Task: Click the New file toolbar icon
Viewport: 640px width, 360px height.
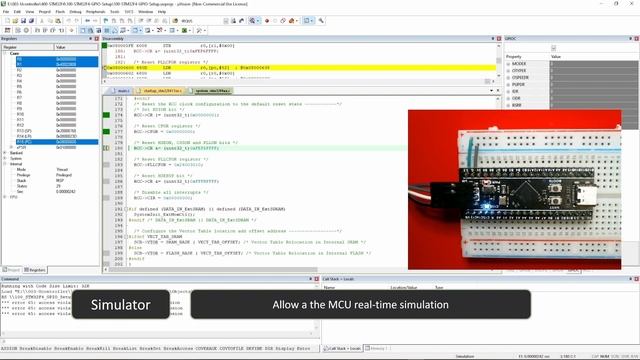Action: click(x=7, y=20)
